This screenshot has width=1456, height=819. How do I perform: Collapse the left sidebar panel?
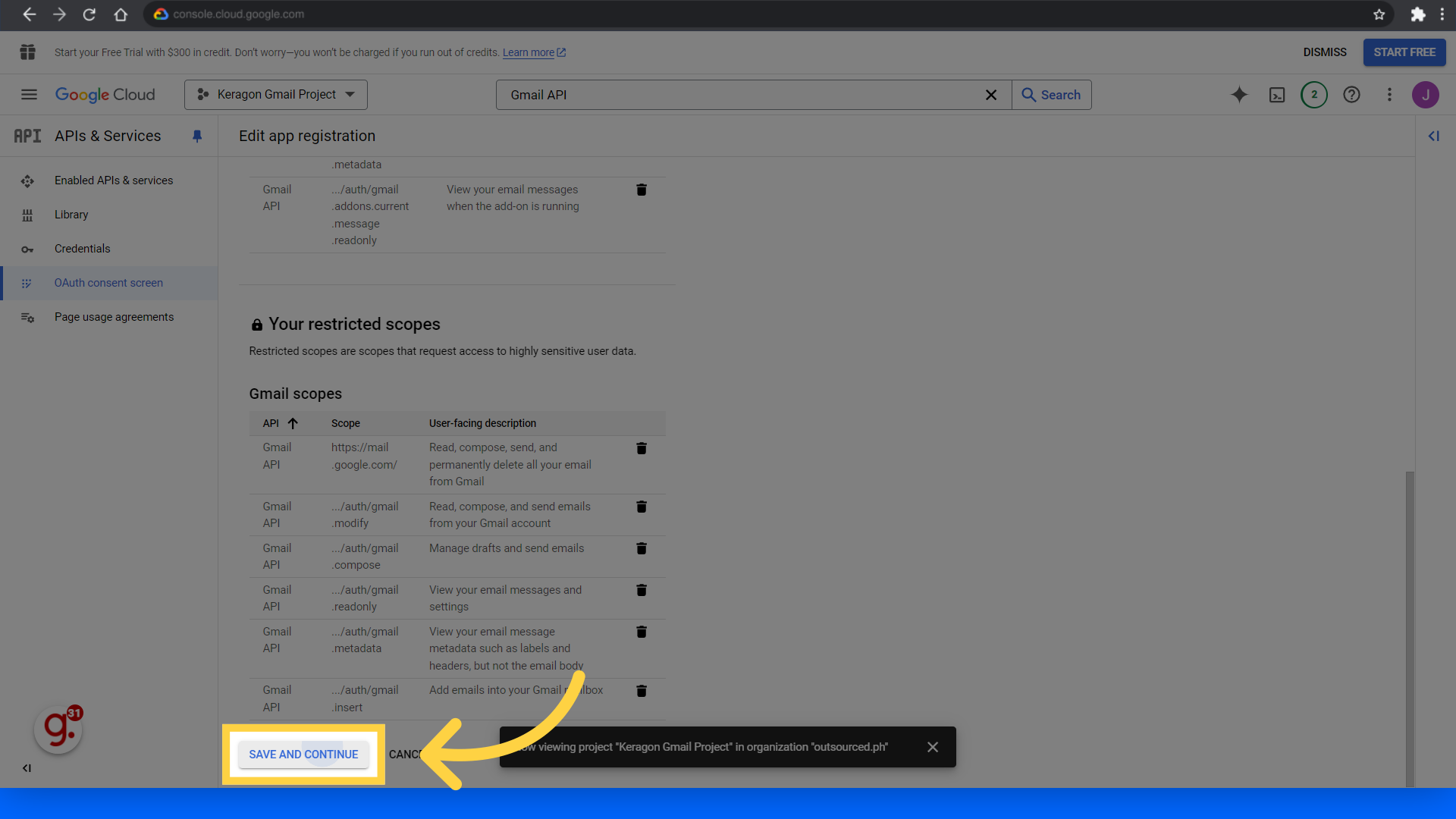tap(27, 768)
